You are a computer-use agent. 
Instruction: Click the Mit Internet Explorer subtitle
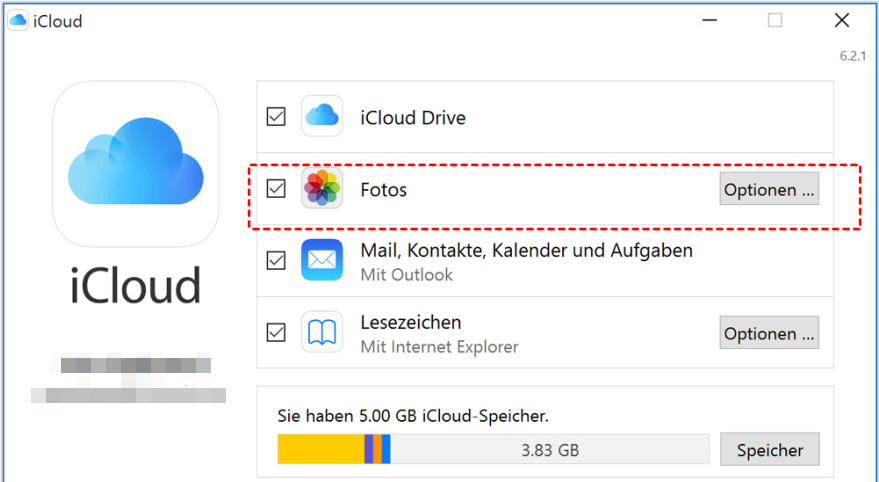click(439, 347)
